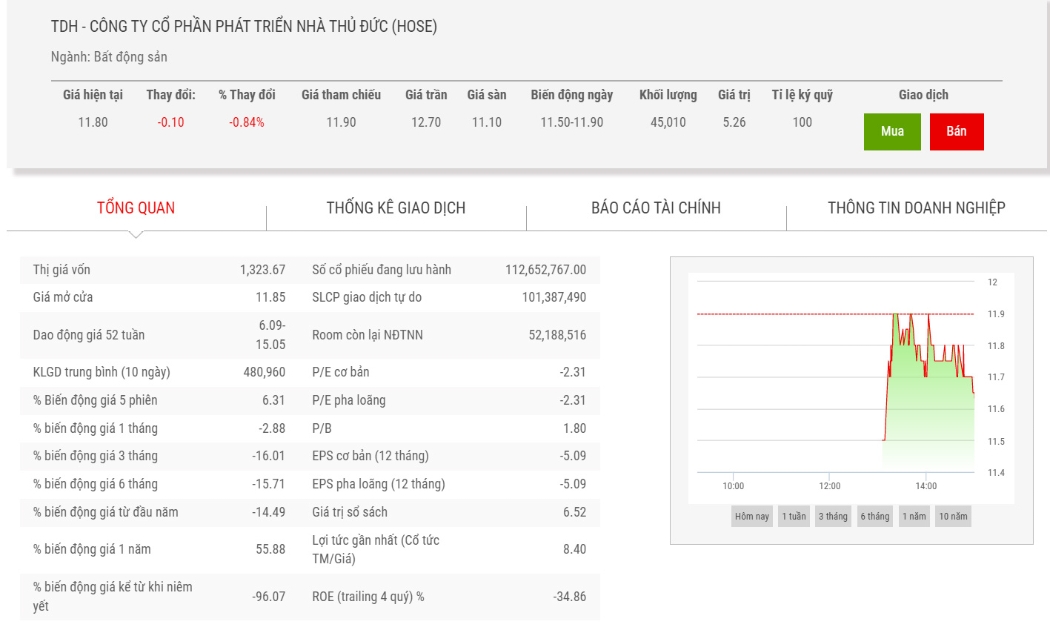
Task: Select the Hôm nay chart range
Action: 751,516
